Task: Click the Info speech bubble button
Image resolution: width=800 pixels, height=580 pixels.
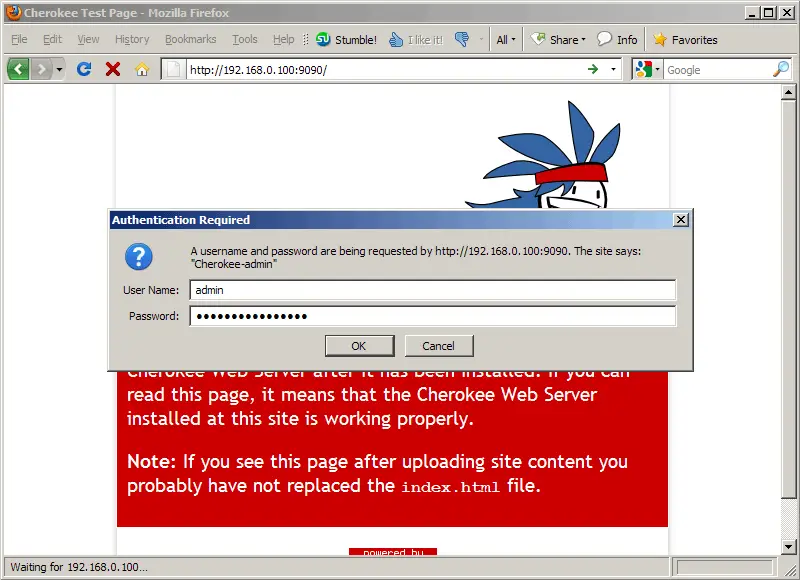Action: point(617,39)
